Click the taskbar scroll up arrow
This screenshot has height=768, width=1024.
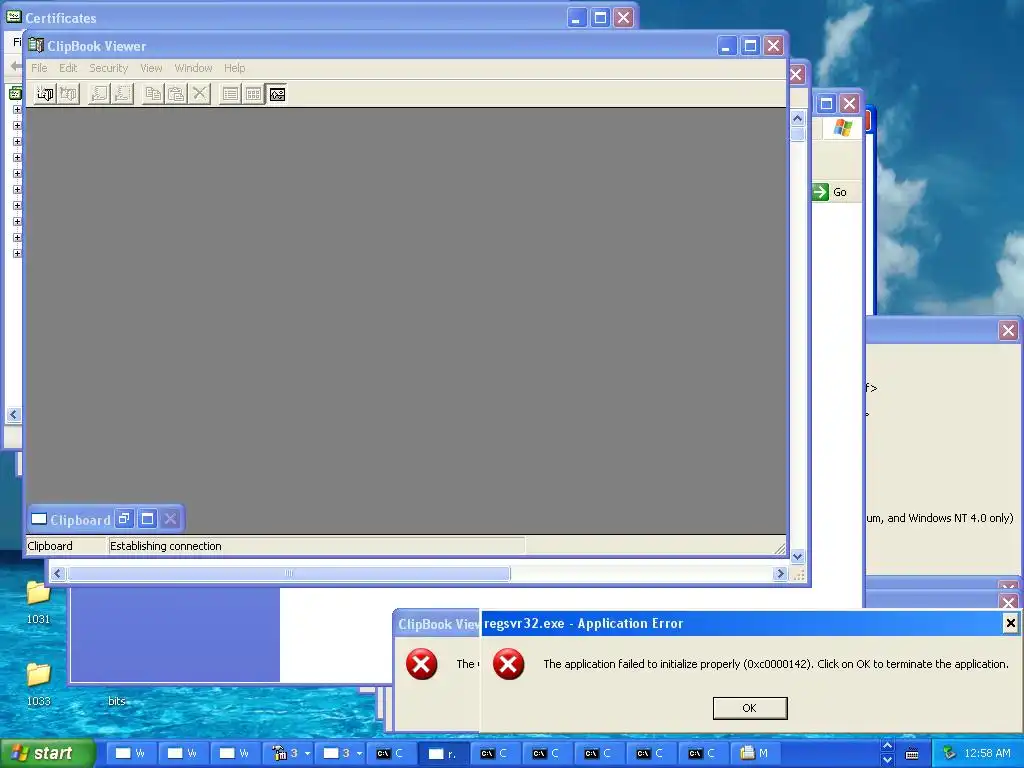point(887,746)
